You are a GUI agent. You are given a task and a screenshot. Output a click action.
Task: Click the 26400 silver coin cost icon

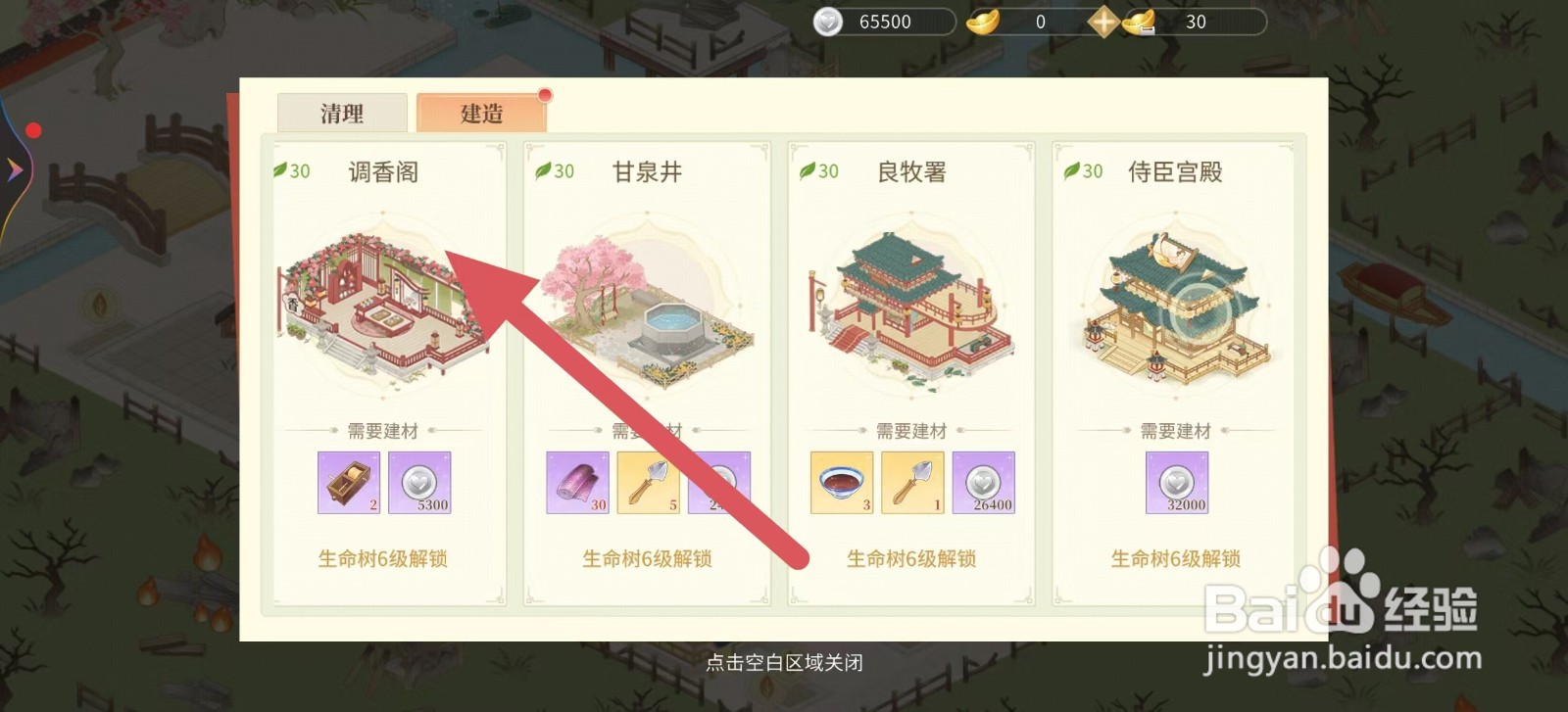pos(983,483)
